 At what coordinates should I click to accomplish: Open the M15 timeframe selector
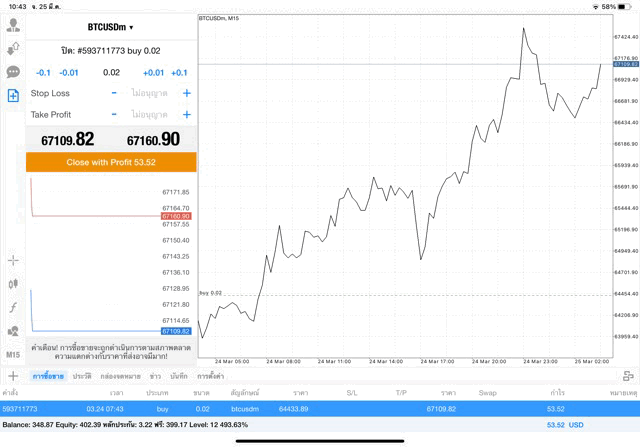(x=13, y=355)
